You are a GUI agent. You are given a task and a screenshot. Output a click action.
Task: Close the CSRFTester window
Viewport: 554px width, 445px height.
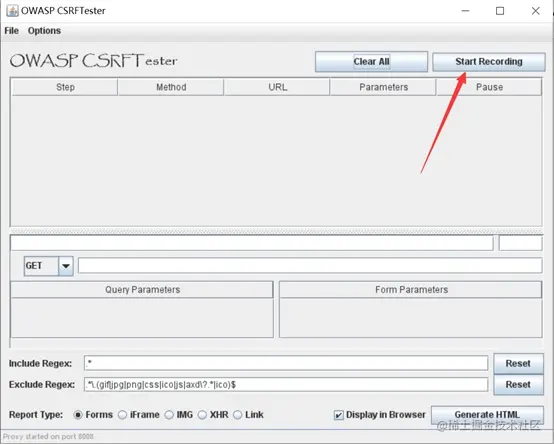[x=536, y=11]
